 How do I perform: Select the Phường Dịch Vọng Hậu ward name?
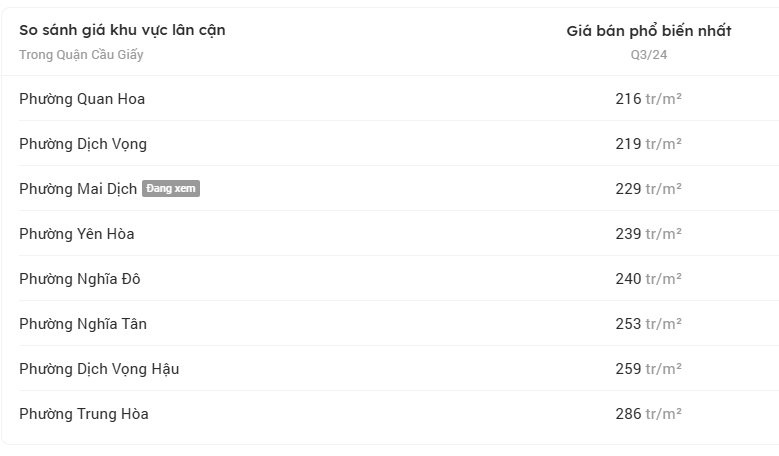(x=99, y=369)
